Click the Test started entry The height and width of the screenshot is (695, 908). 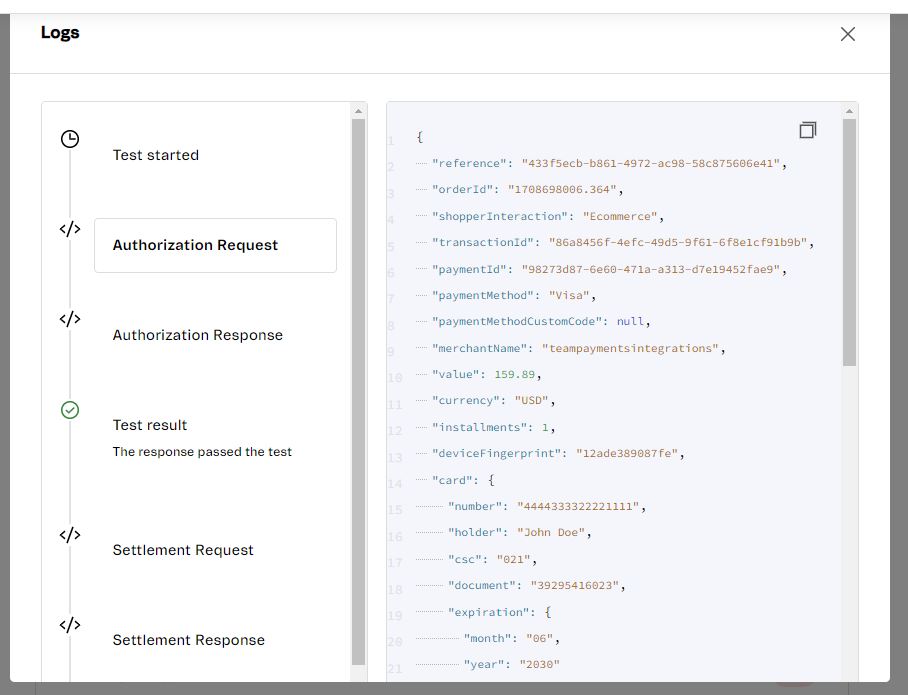tap(155, 154)
